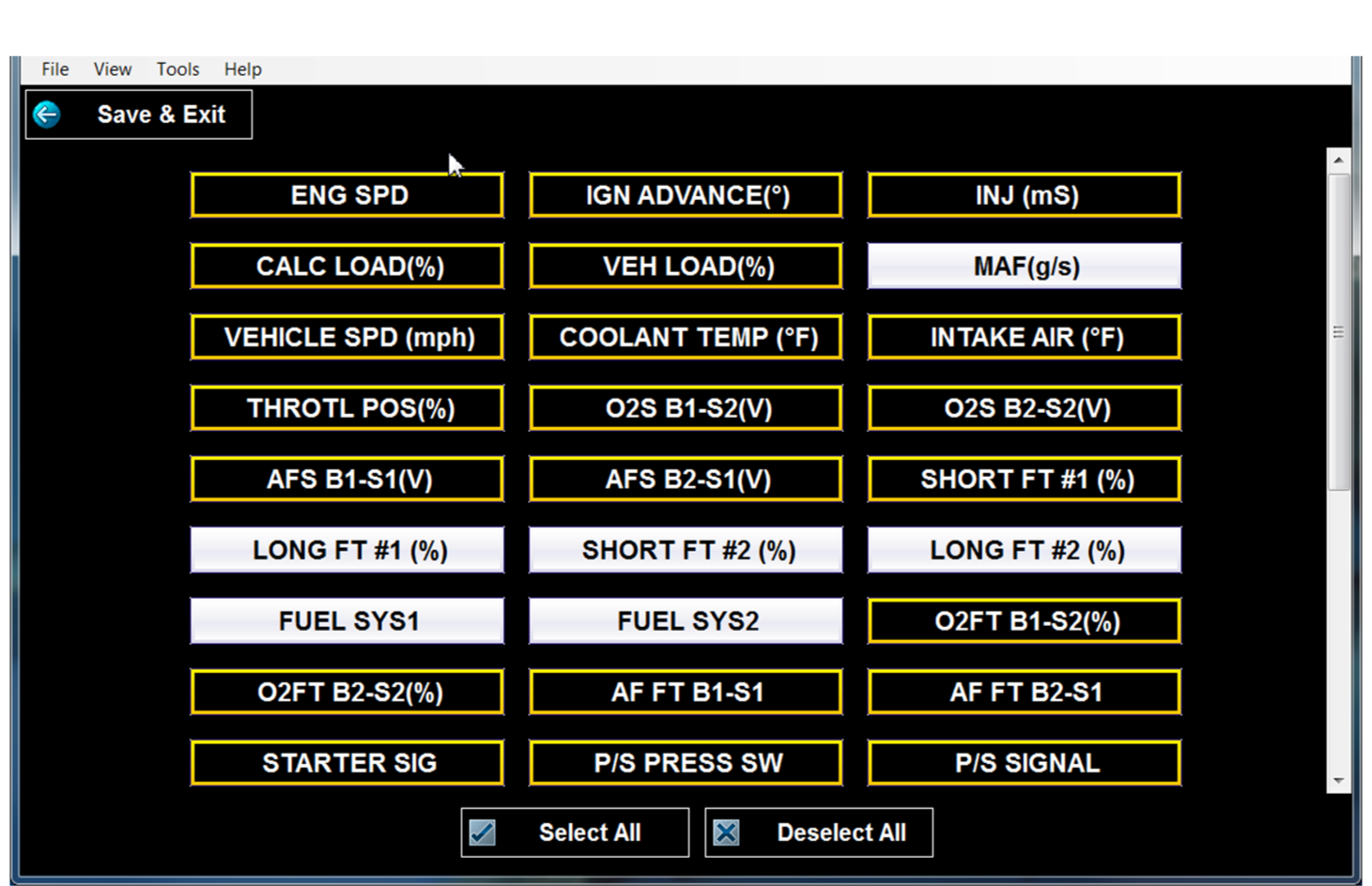Image resolution: width=1372 pixels, height=886 pixels.
Task: Open the Help menu
Action: click(x=242, y=69)
